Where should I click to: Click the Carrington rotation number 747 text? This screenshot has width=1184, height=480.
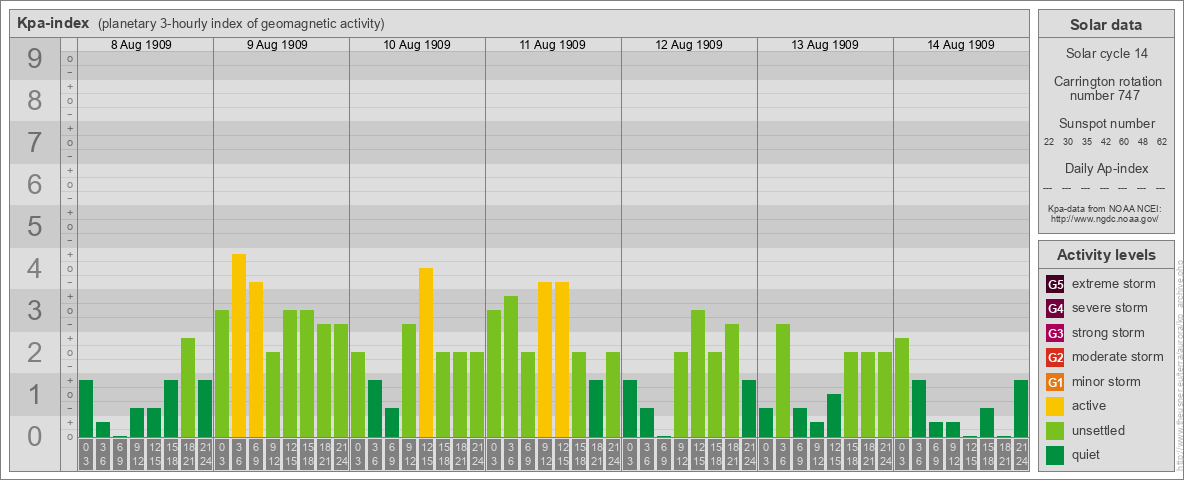(x=1106, y=88)
